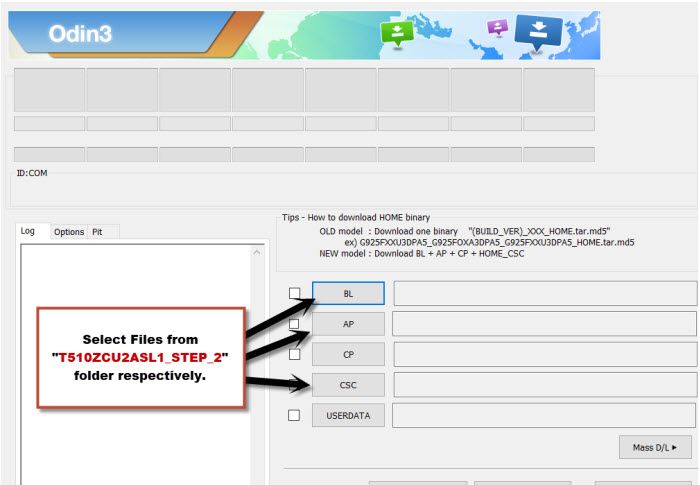Click the BL file path field
The height and width of the screenshot is (485, 700).
pos(545,293)
